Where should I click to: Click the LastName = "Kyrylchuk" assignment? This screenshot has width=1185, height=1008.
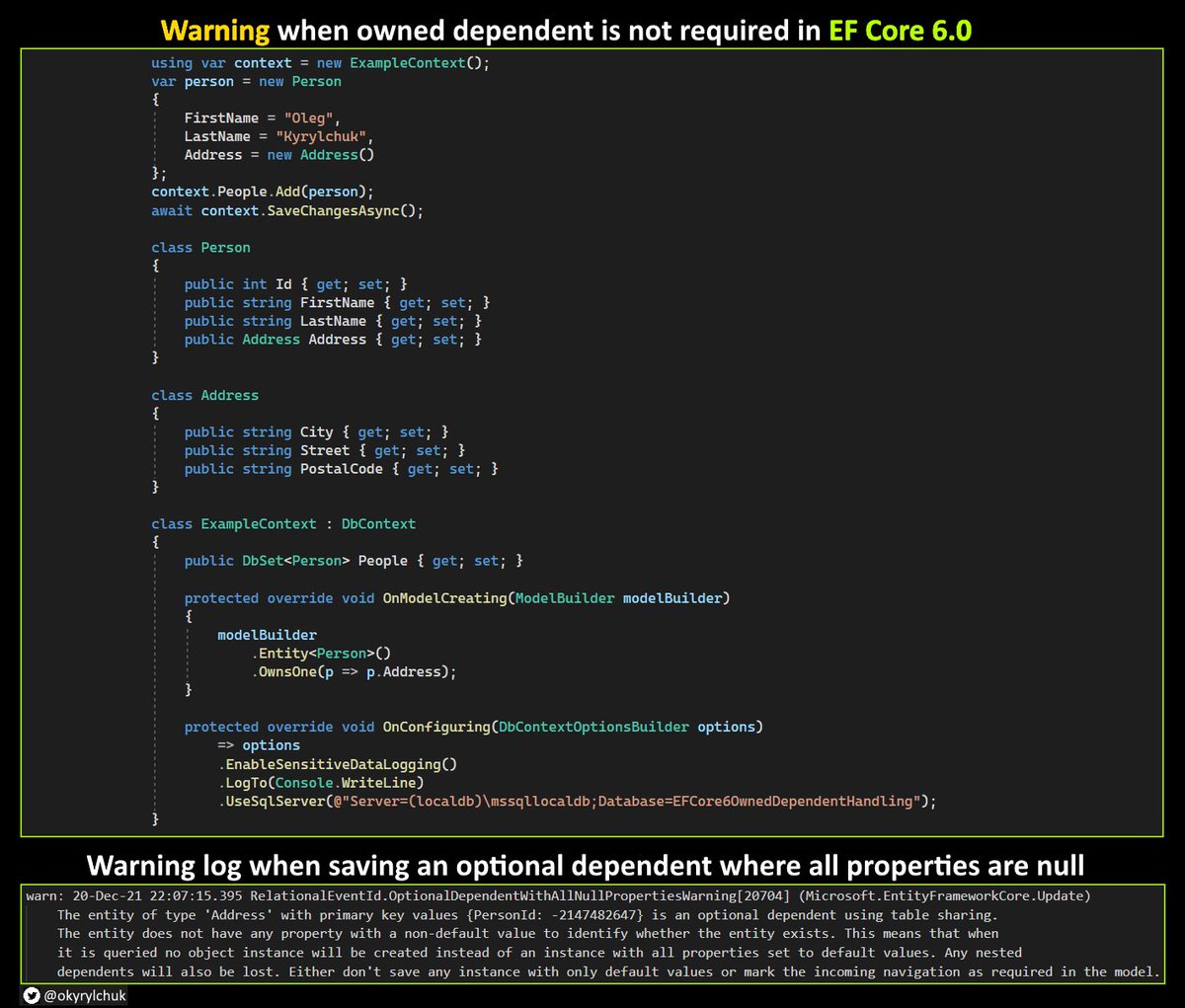click(279, 137)
